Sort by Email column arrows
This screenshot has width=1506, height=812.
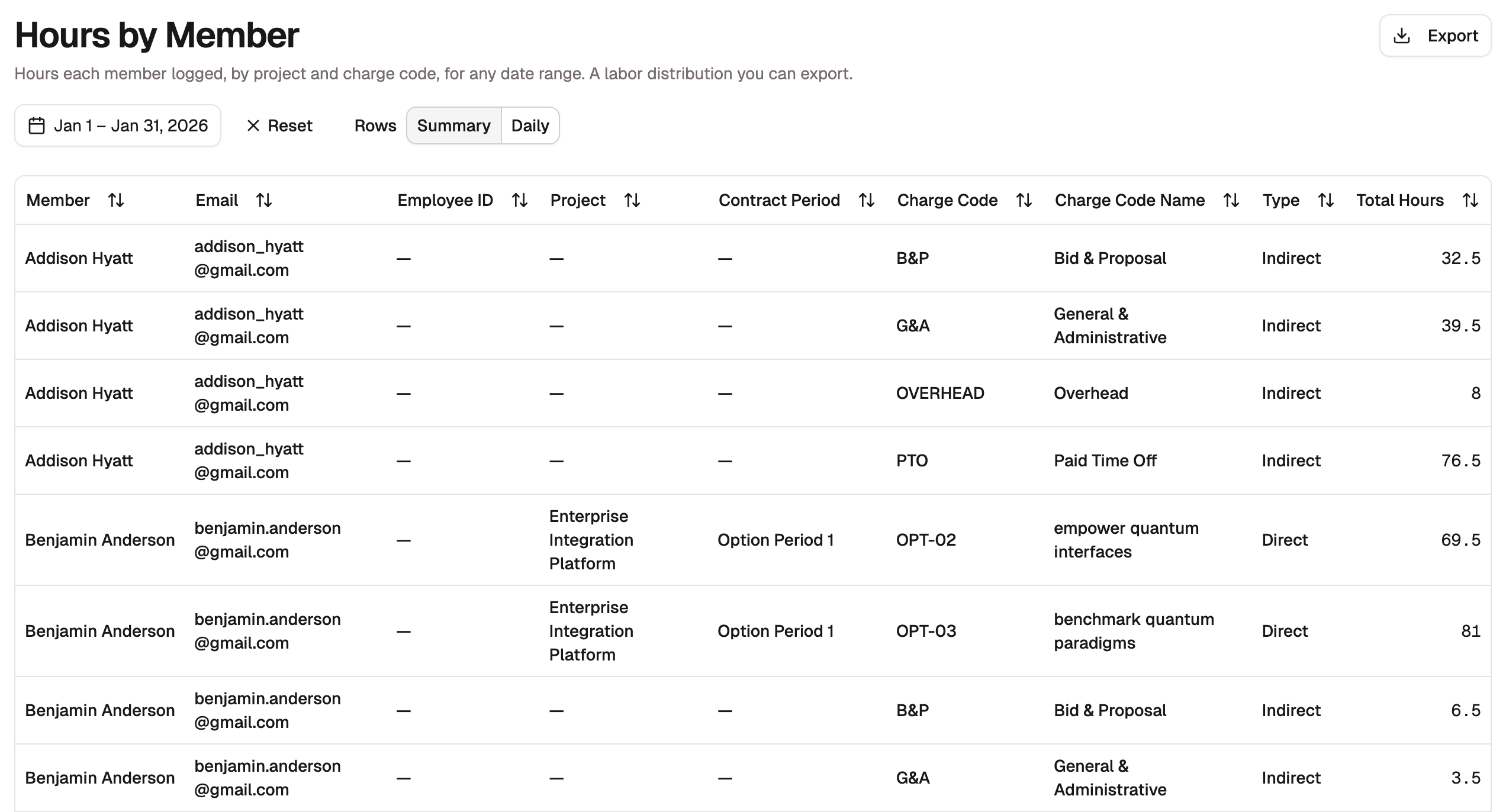(264, 200)
